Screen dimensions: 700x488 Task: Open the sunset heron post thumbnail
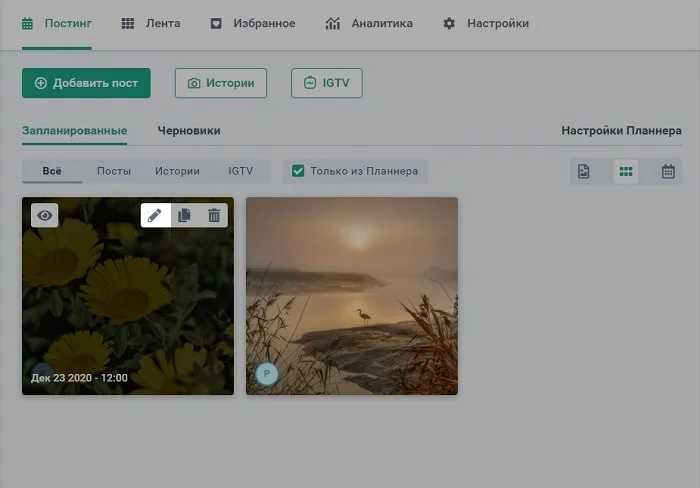352,295
